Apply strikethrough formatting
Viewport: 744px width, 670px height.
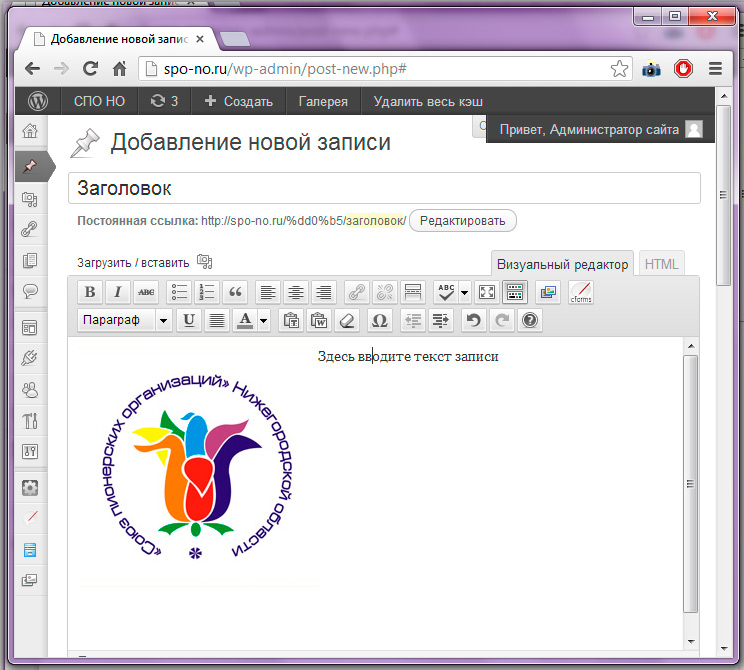pyautogui.click(x=146, y=292)
